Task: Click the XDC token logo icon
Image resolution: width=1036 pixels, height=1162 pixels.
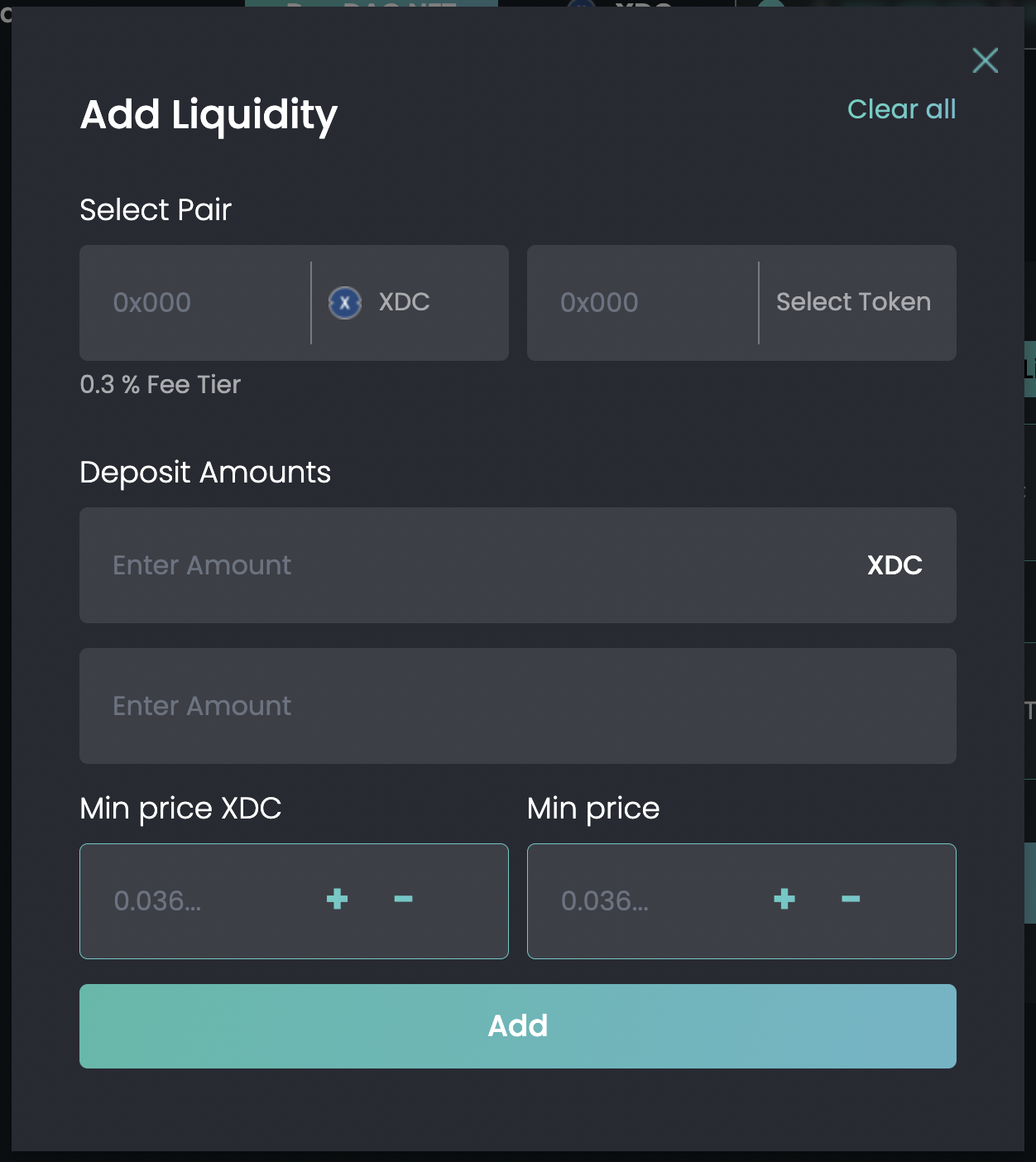Action: pos(345,303)
